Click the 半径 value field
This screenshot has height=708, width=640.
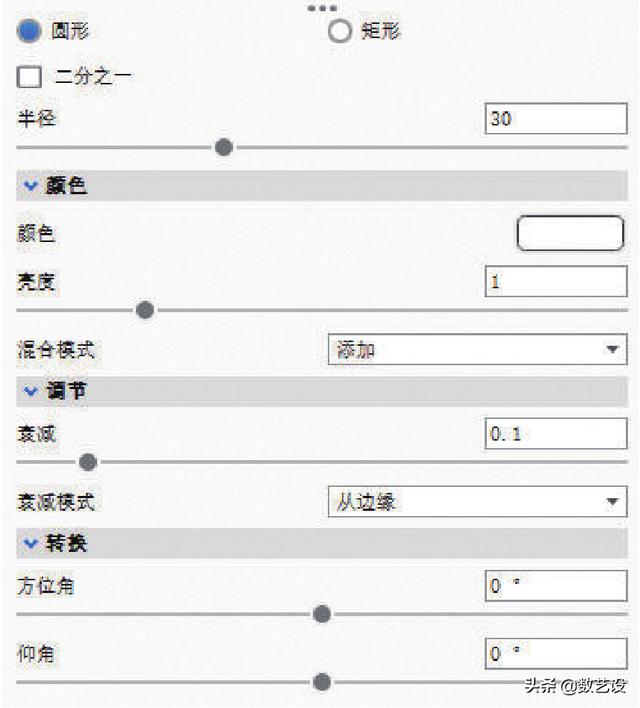556,119
